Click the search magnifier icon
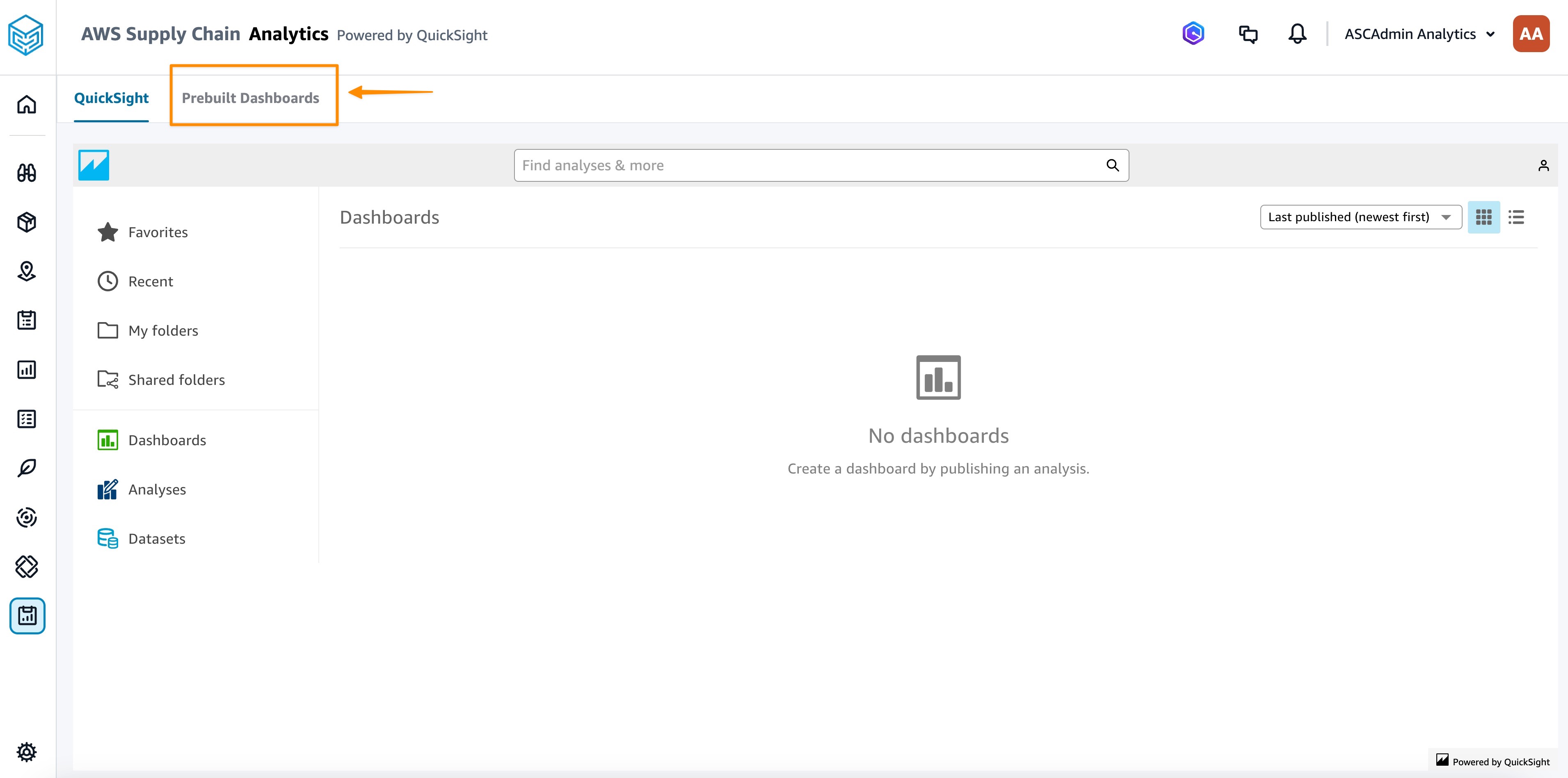The width and height of the screenshot is (1568, 778). click(1112, 166)
